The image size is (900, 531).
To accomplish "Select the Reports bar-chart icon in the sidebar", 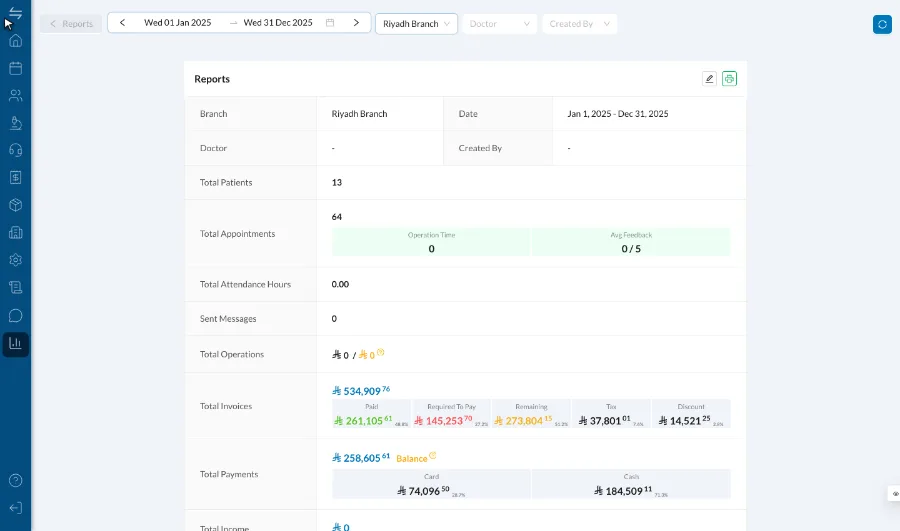I will pyautogui.click(x=15, y=344).
